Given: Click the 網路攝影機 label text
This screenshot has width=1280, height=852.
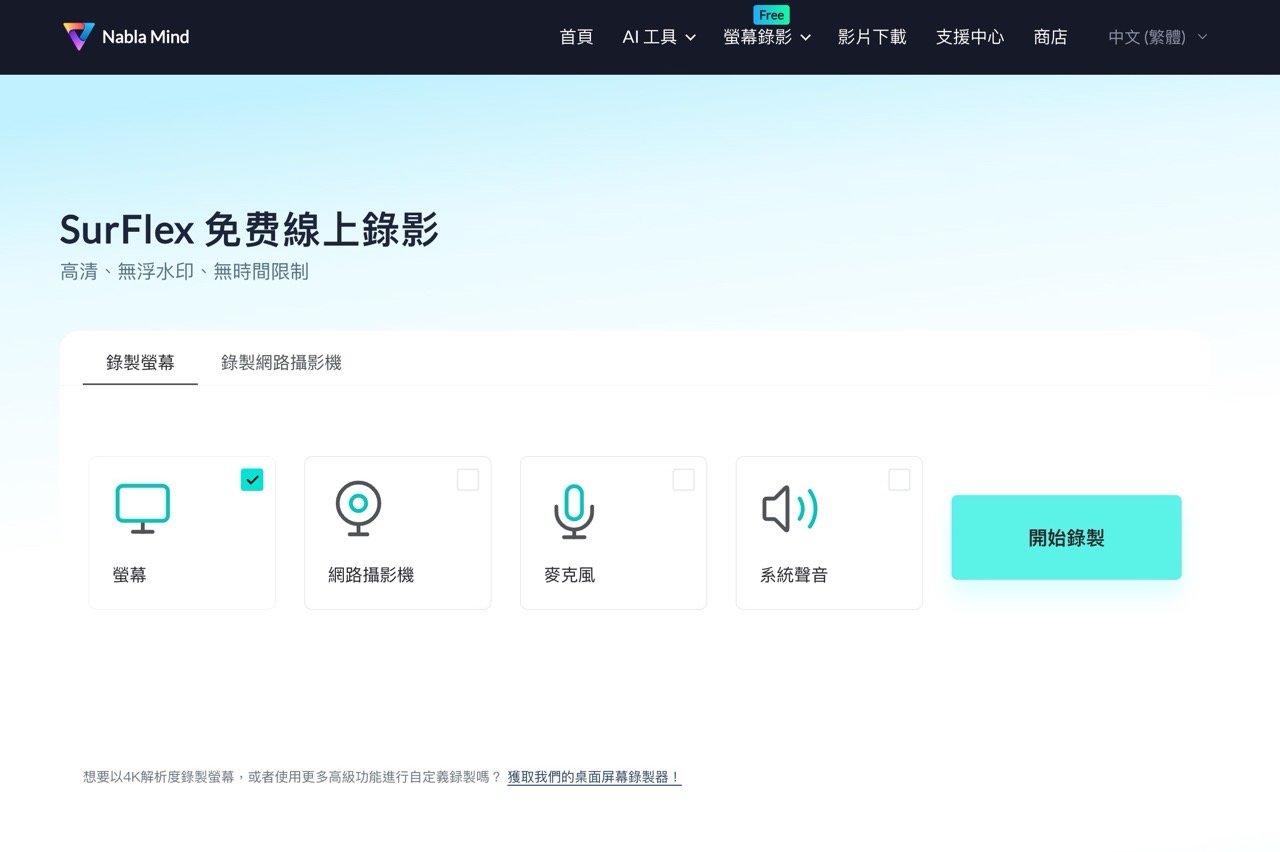Looking at the screenshot, I should click(x=371, y=575).
